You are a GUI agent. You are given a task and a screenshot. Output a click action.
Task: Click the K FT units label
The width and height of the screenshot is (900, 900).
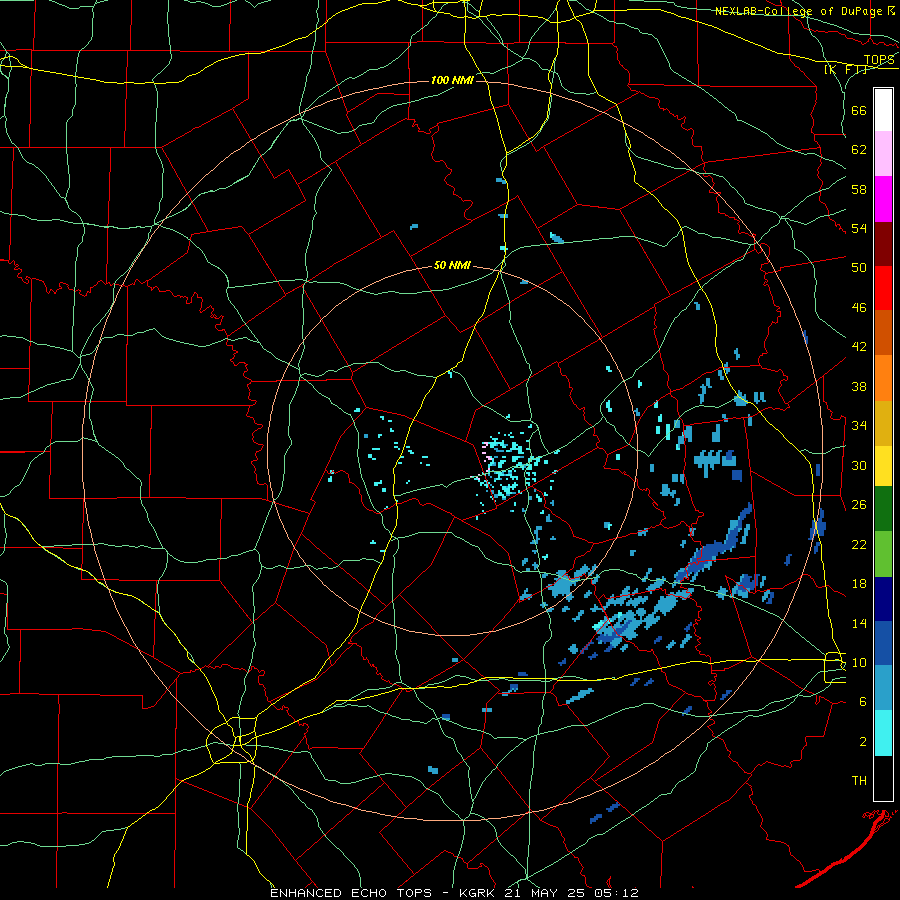(x=845, y=70)
